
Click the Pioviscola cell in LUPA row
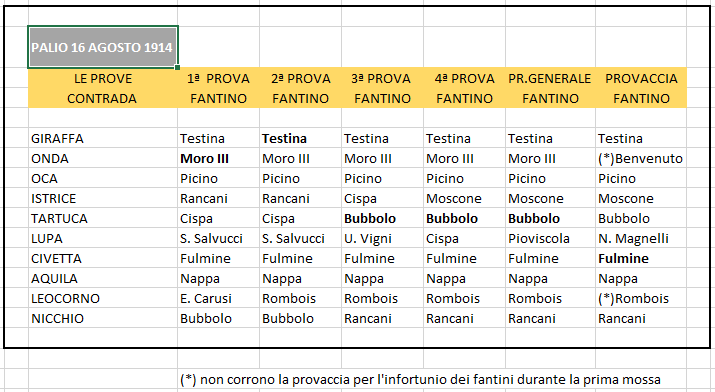pos(550,238)
